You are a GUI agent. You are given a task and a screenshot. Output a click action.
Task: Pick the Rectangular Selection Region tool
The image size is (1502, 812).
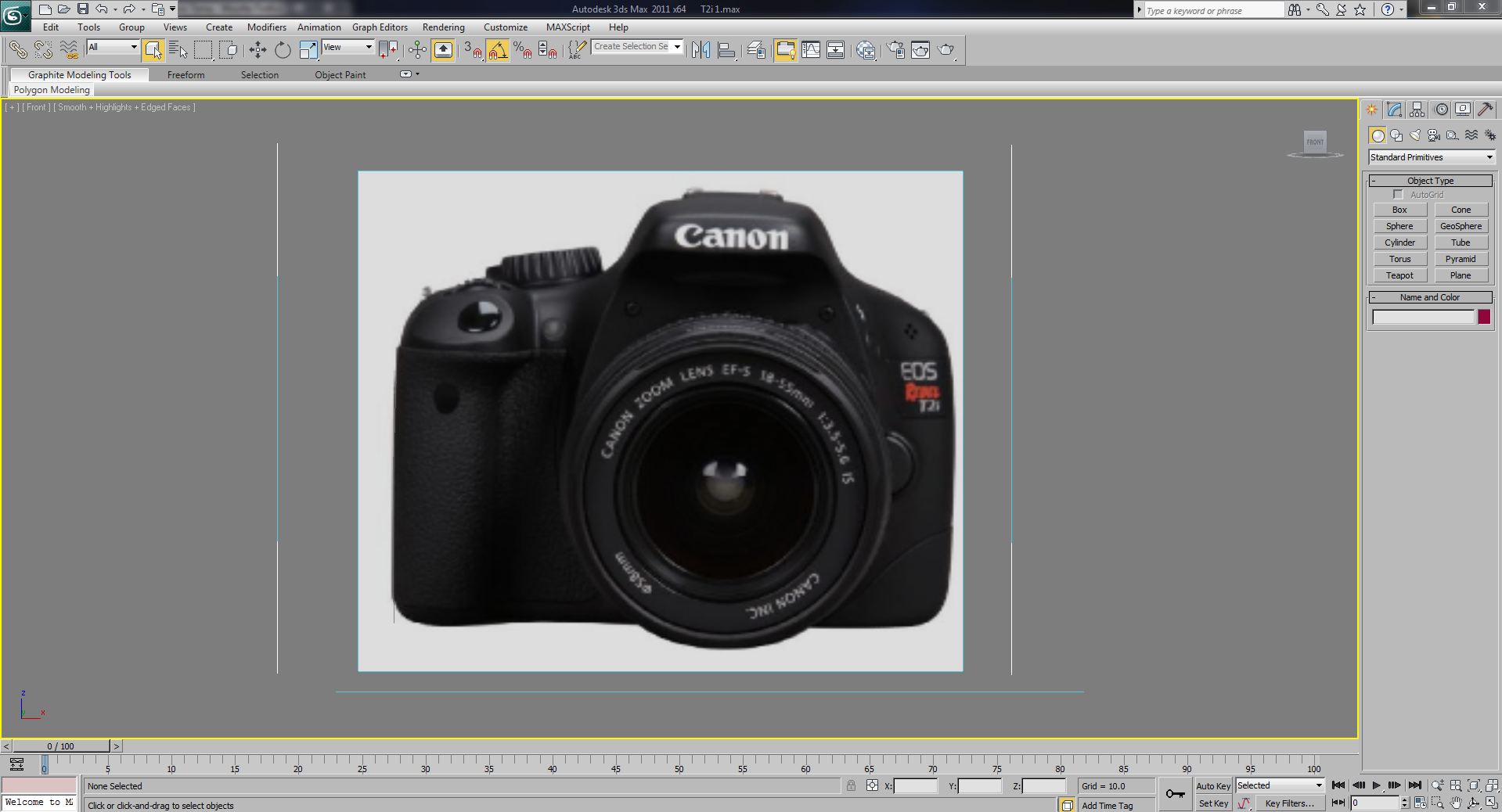204,50
